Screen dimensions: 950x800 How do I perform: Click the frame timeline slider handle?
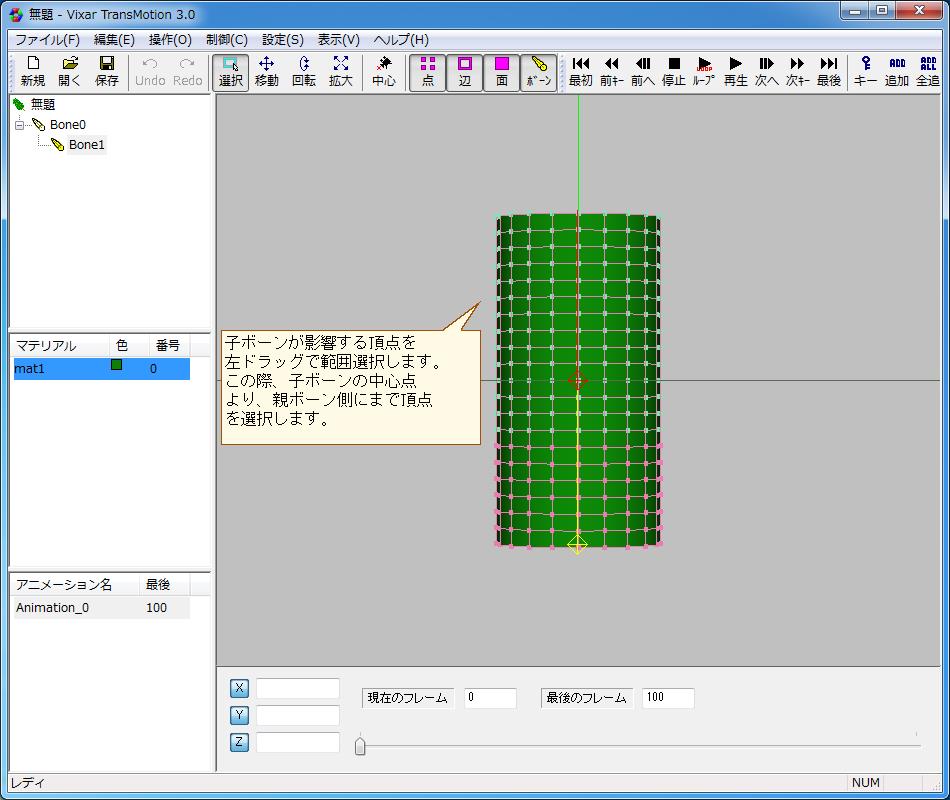(360, 745)
